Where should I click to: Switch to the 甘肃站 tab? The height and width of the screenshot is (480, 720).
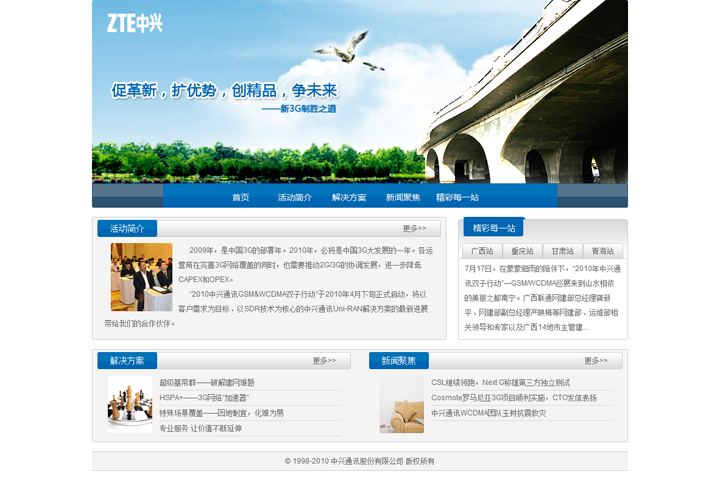click(x=562, y=251)
